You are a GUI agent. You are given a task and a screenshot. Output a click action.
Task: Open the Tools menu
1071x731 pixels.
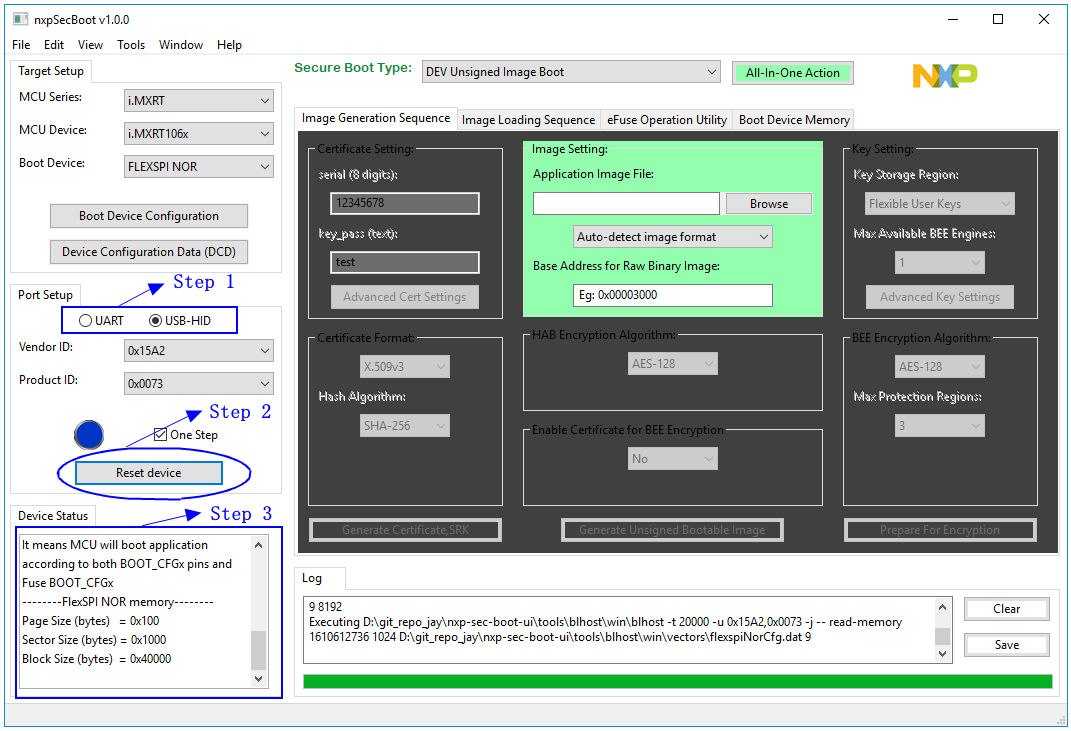(x=131, y=44)
